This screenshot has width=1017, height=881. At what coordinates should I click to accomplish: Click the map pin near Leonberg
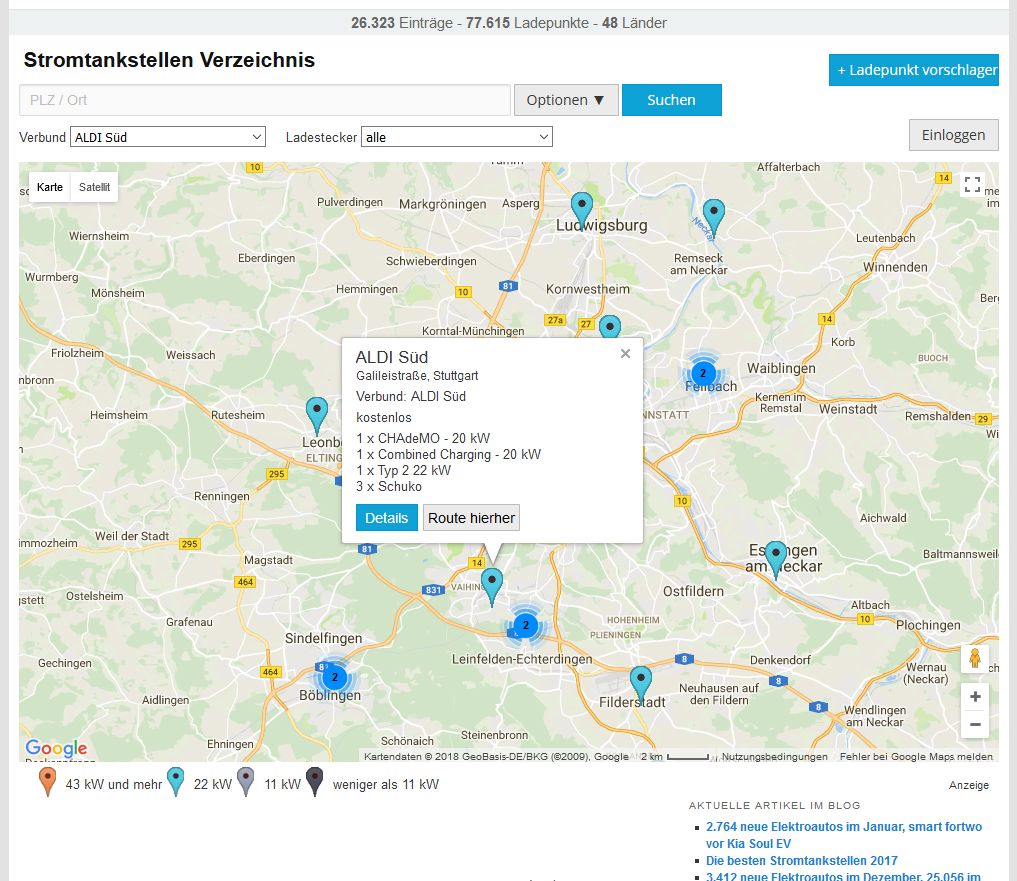tap(317, 415)
